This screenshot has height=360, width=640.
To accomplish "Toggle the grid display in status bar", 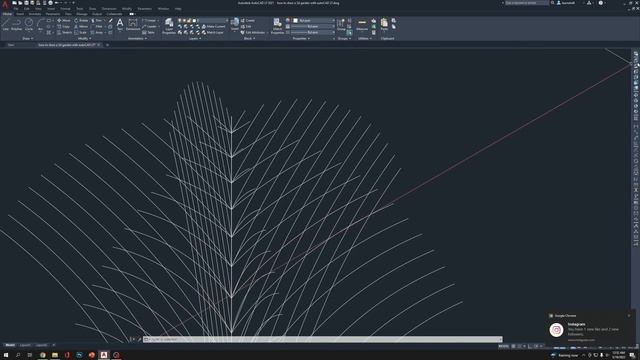I will (513, 346).
